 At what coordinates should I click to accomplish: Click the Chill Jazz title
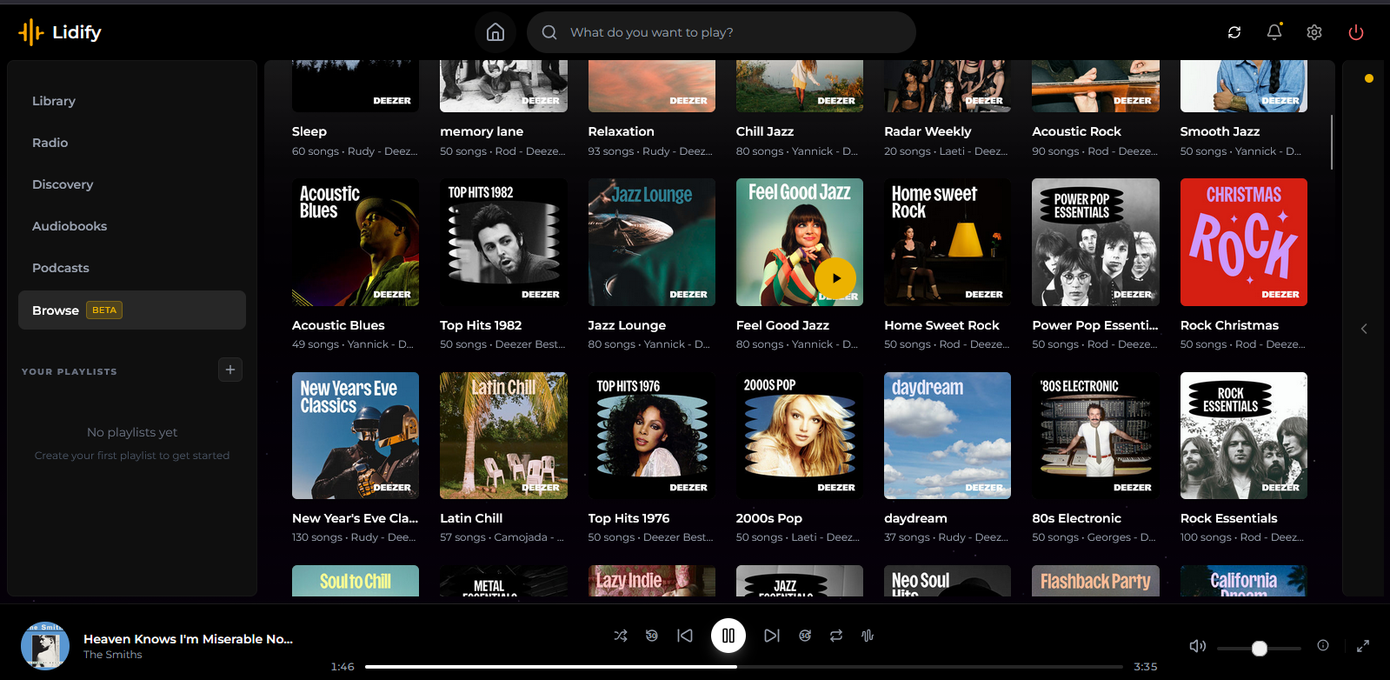[765, 131]
